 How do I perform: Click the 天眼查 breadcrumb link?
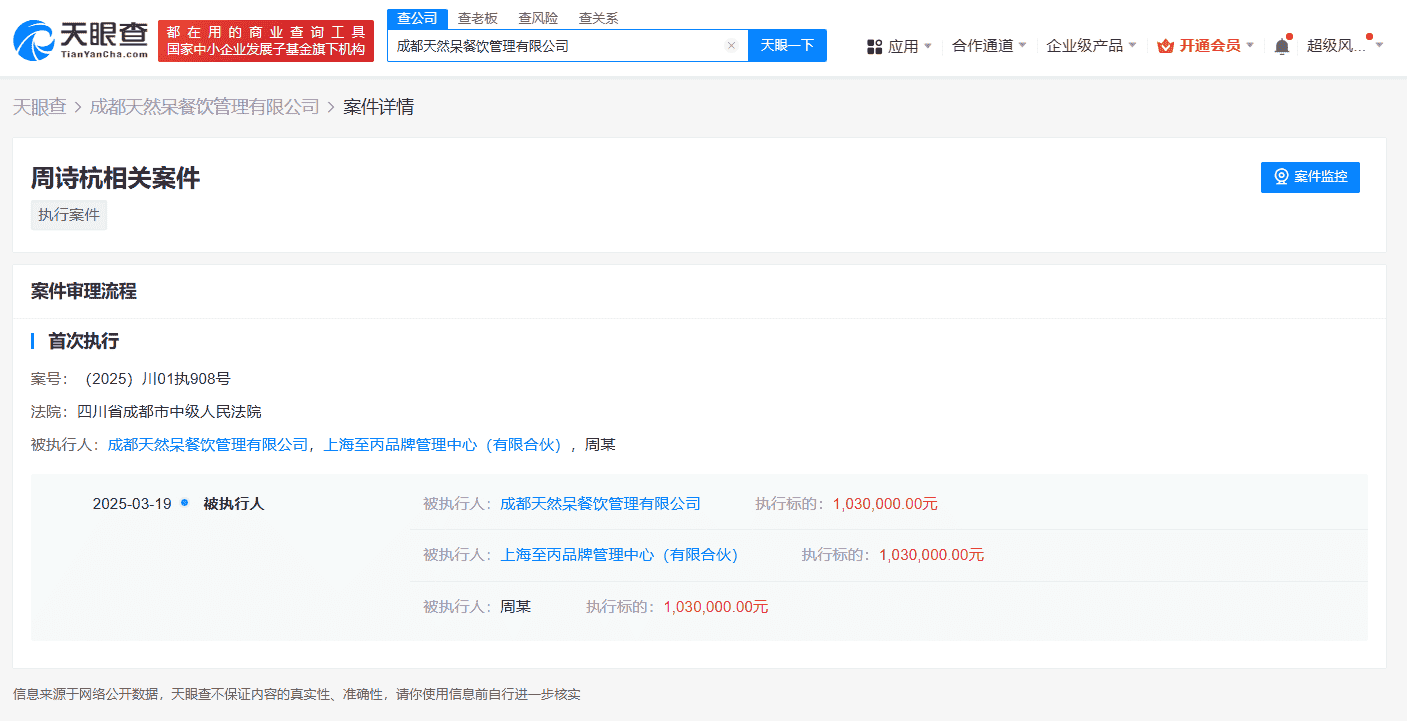40,106
